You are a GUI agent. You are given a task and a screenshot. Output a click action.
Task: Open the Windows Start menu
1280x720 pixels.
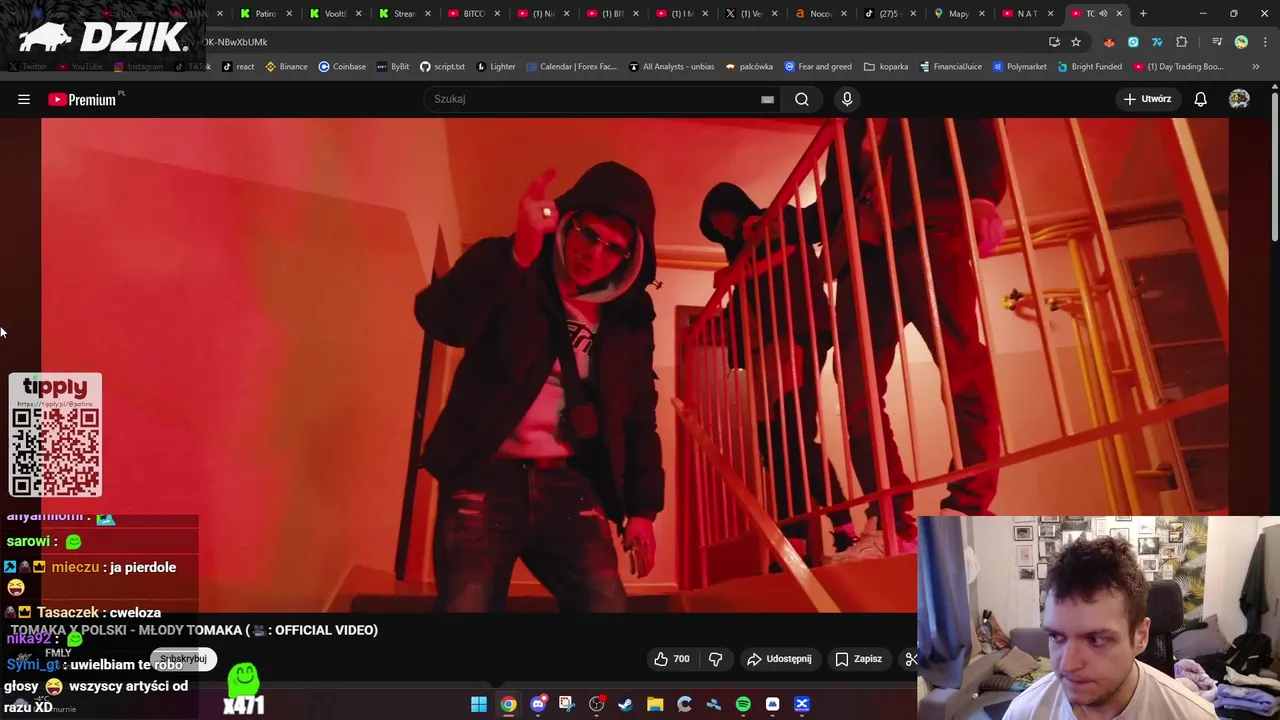click(479, 704)
